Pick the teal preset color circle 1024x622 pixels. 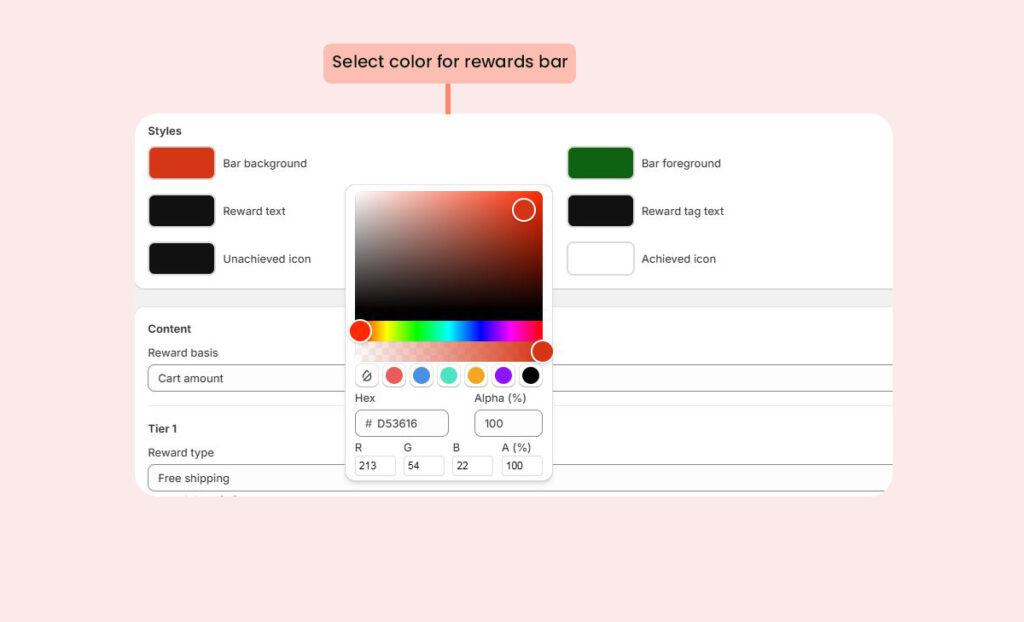(x=449, y=376)
